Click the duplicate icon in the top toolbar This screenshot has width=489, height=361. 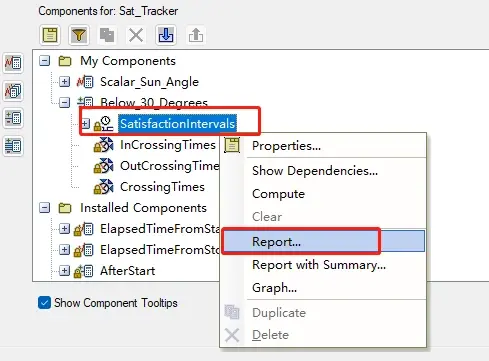pyautogui.click(x=107, y=35)
